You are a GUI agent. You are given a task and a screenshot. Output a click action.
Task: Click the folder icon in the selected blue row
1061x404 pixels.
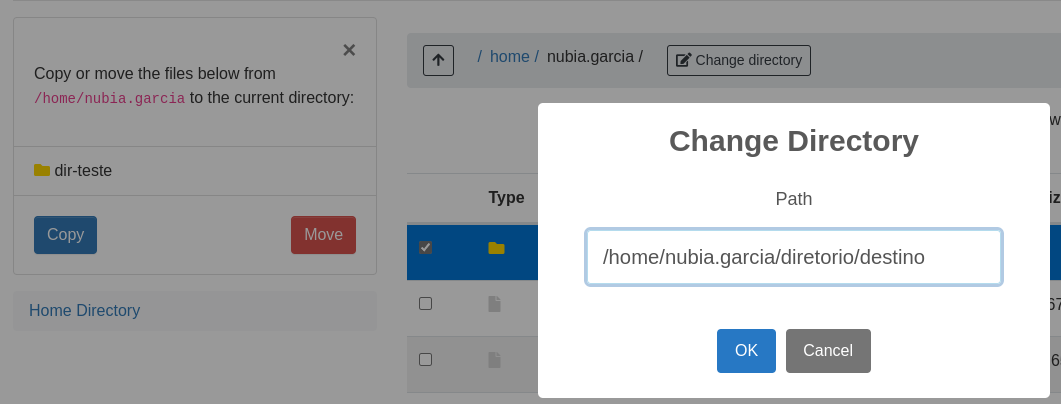pos(496,248)
